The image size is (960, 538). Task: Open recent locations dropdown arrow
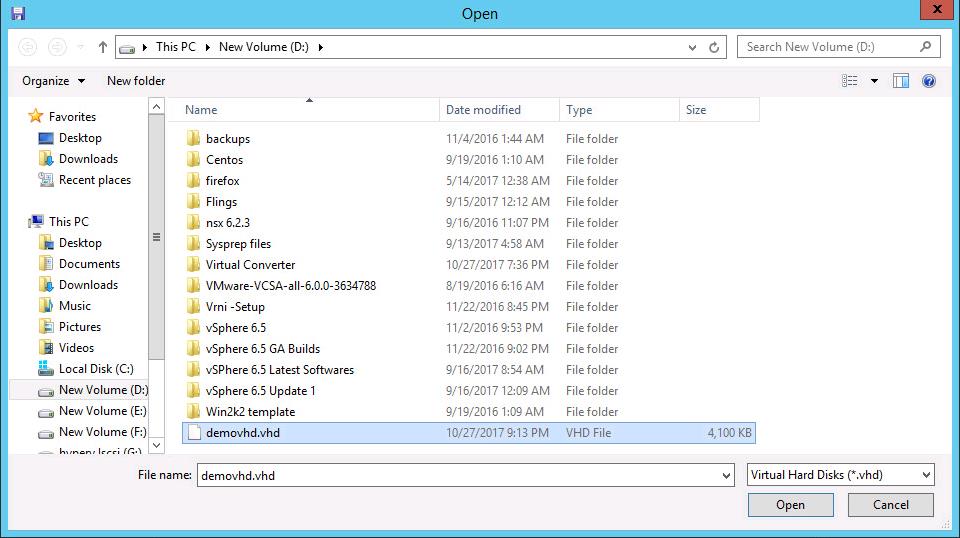pos(80,47)
